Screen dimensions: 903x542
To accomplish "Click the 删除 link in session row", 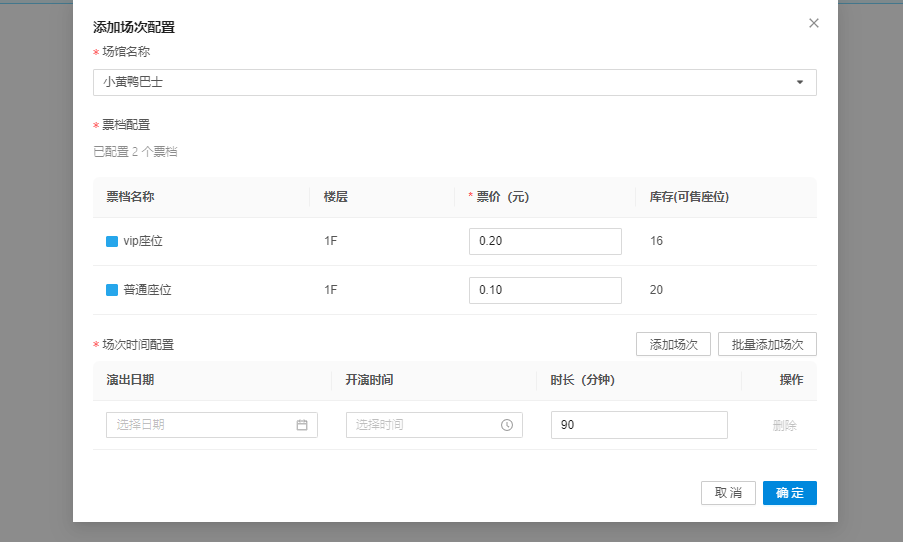I will coord(784,425).
